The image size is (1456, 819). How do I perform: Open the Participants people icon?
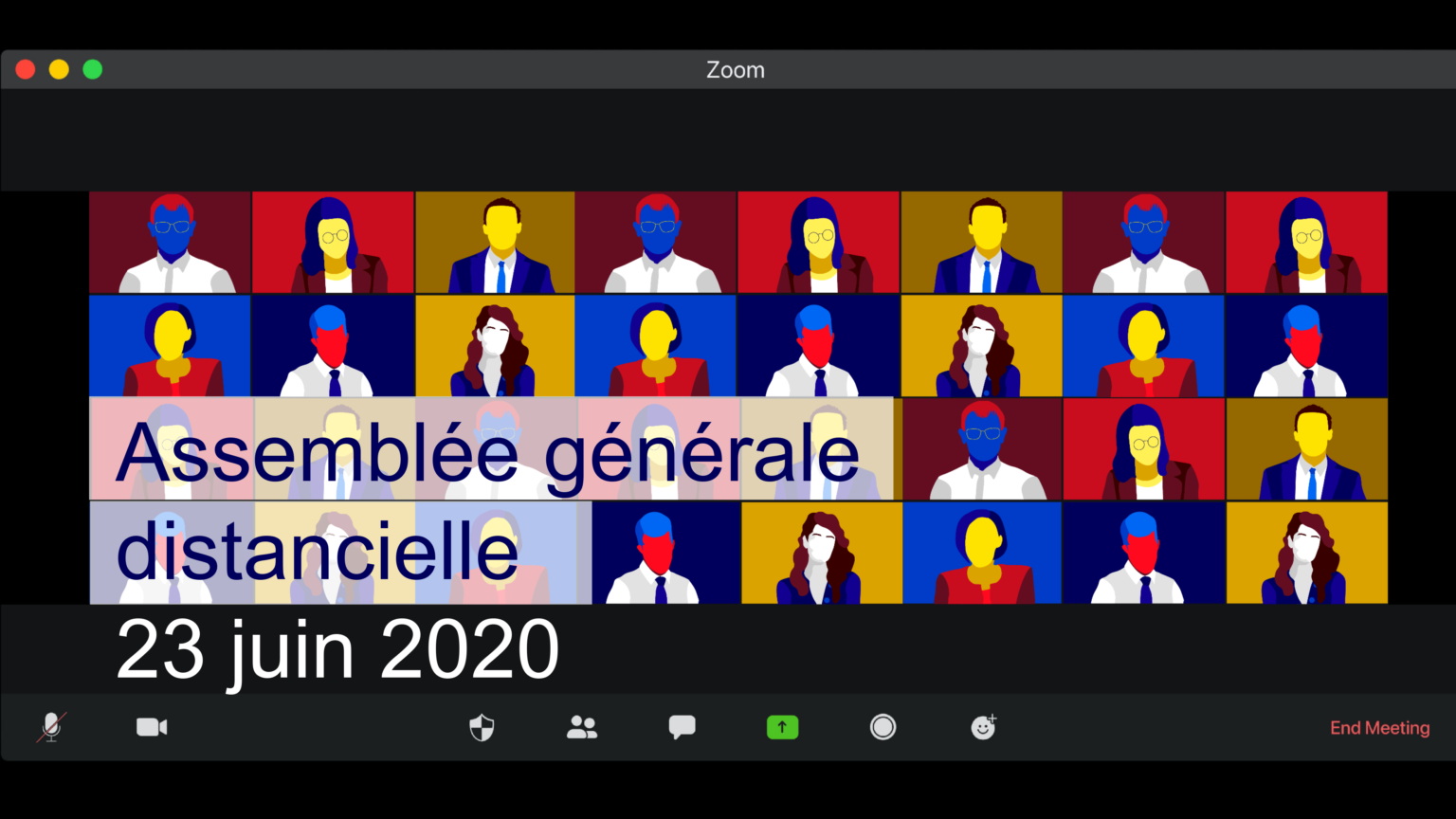point(582,727)
